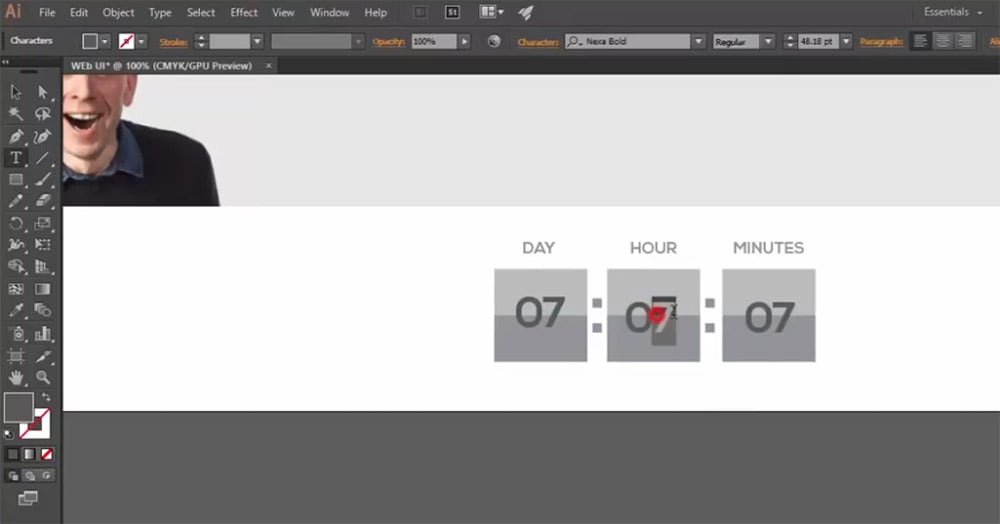Select the Paintbrush tool
Viewport: 1000px width, 524px height.
(x=43, y=180)
